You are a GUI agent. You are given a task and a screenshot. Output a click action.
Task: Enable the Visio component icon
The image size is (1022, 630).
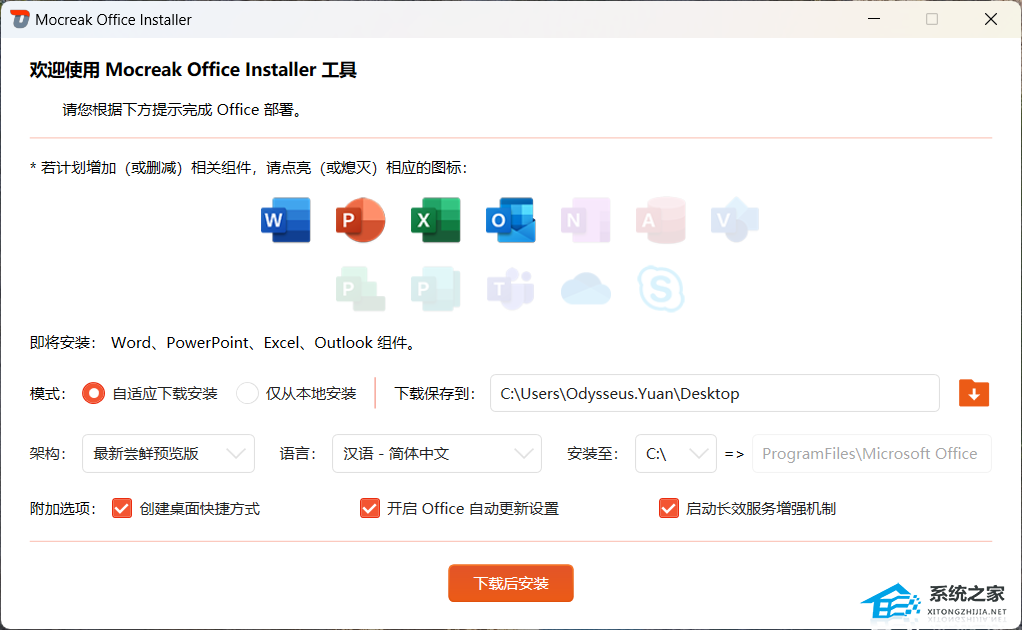[x=735, y=220]
